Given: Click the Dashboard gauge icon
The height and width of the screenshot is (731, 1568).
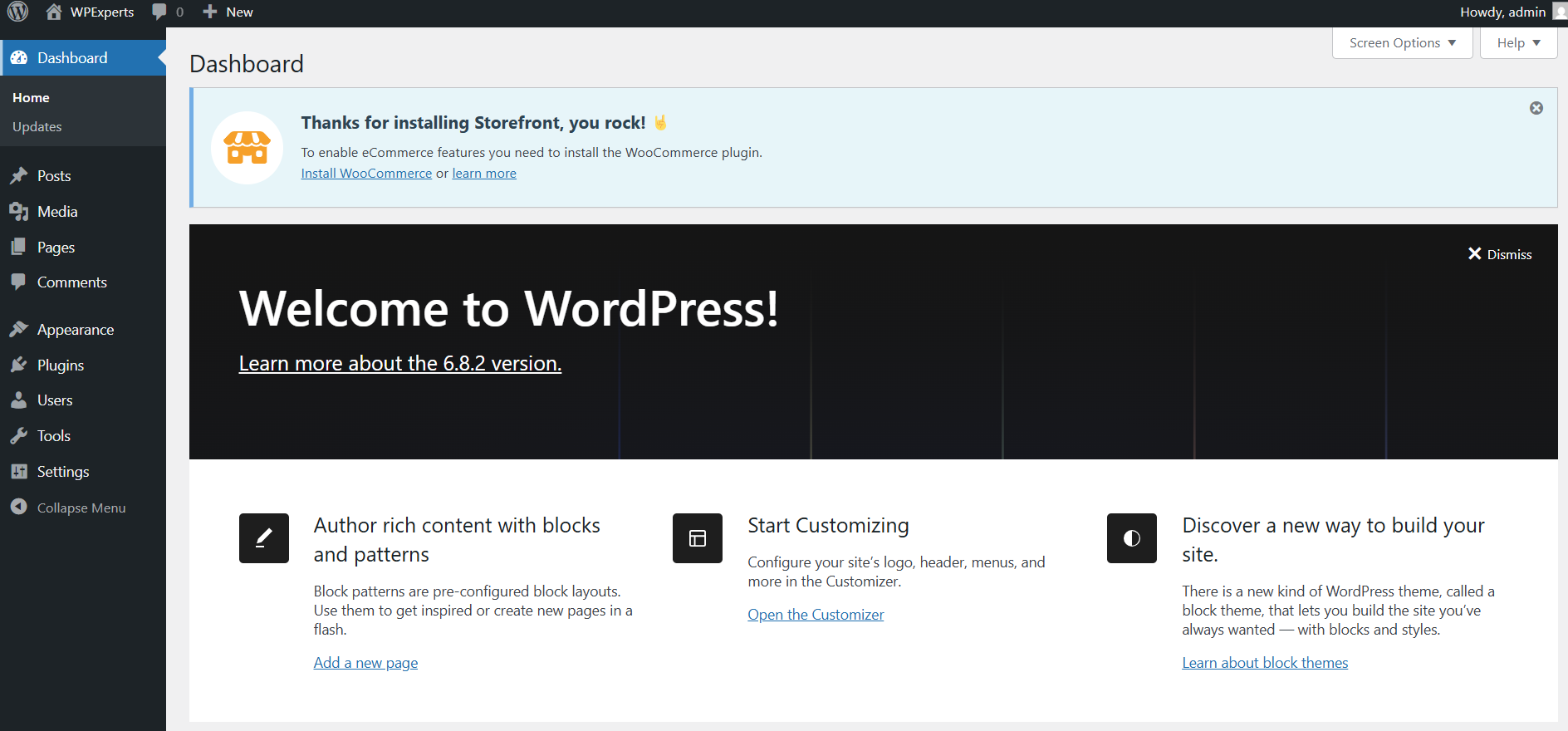Looking at the screenshot, I should (19, 58).
